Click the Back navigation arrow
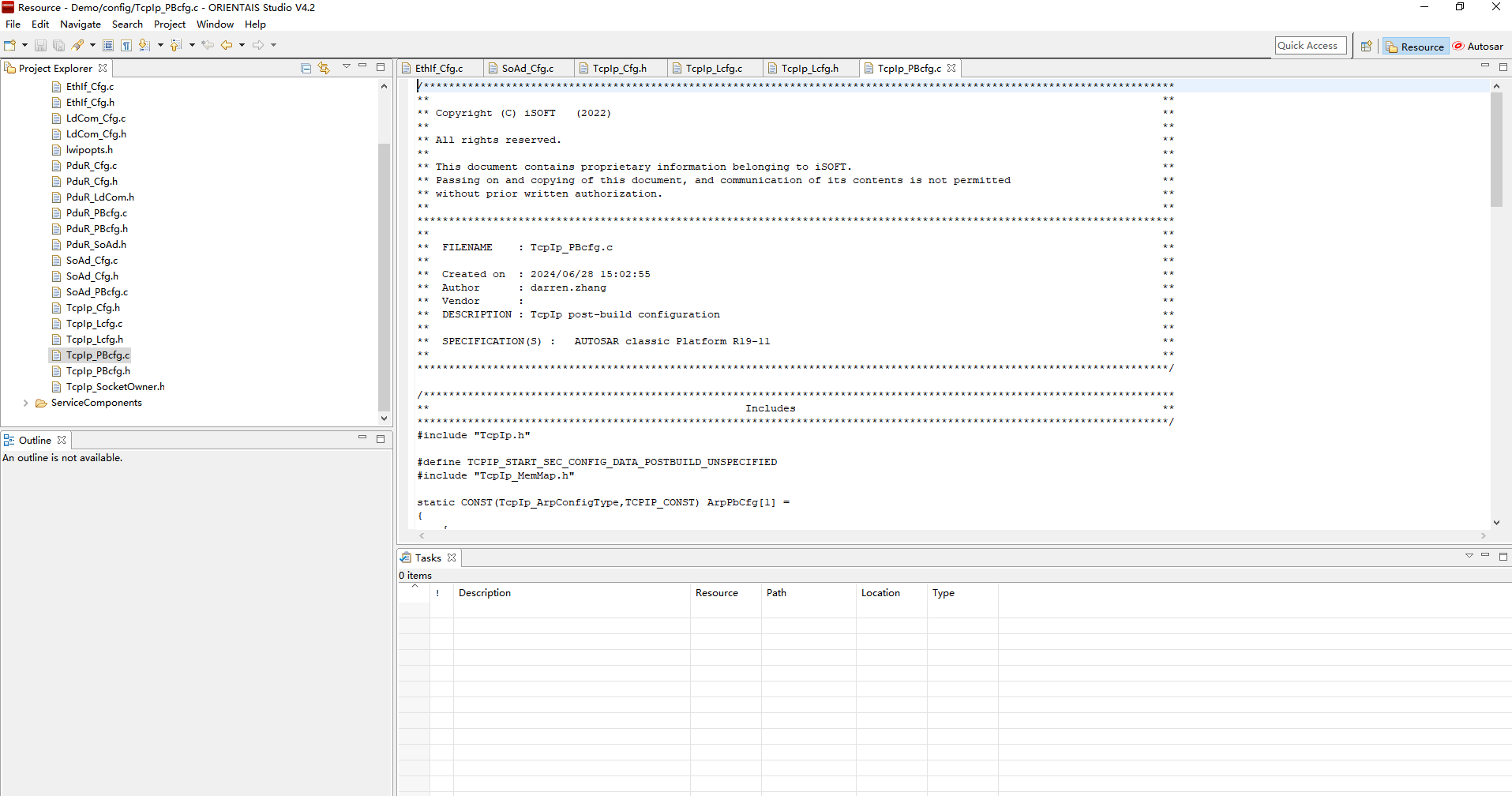 tap(227, 45)
